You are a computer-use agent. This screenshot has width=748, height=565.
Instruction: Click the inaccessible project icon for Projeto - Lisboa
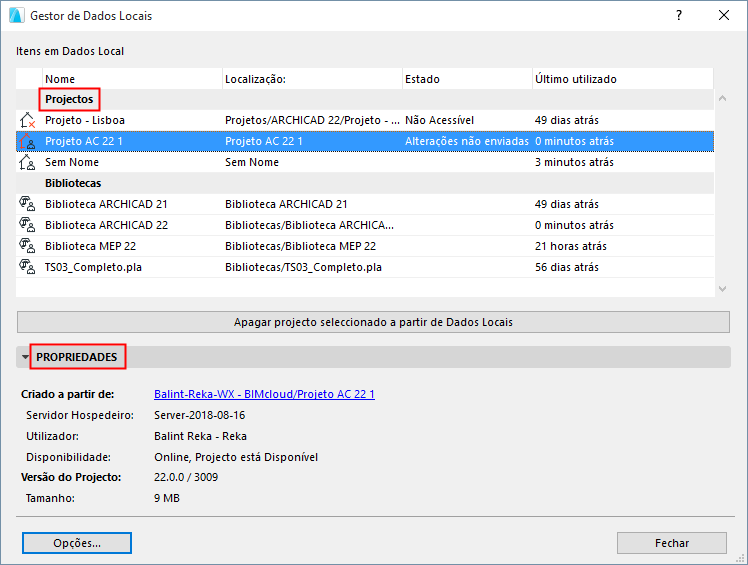[x=27, y=120]
